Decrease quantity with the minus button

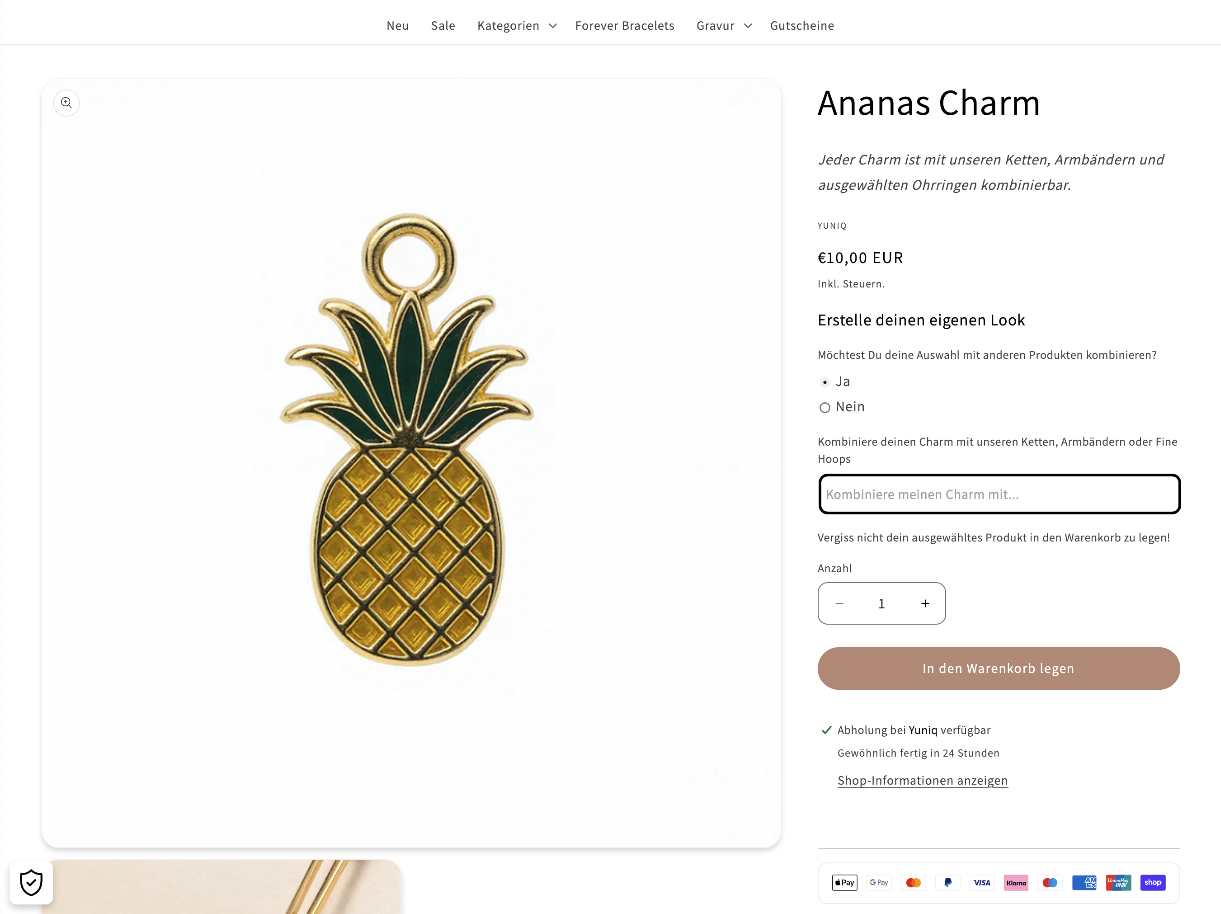pyautogui.click(x=839, y=604)
